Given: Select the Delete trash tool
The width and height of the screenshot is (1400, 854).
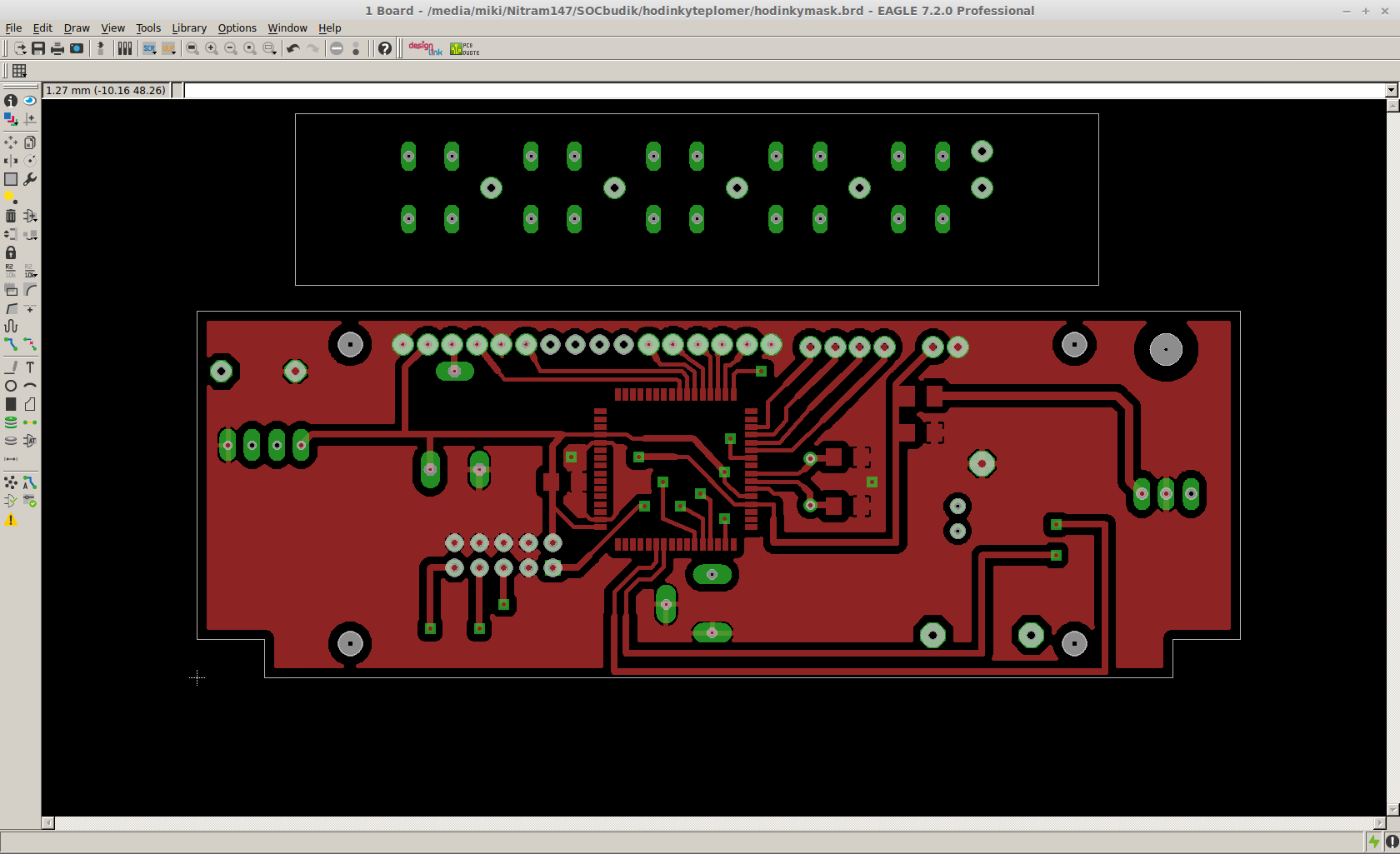Looking at the screenshot, I should pos(11,216).
